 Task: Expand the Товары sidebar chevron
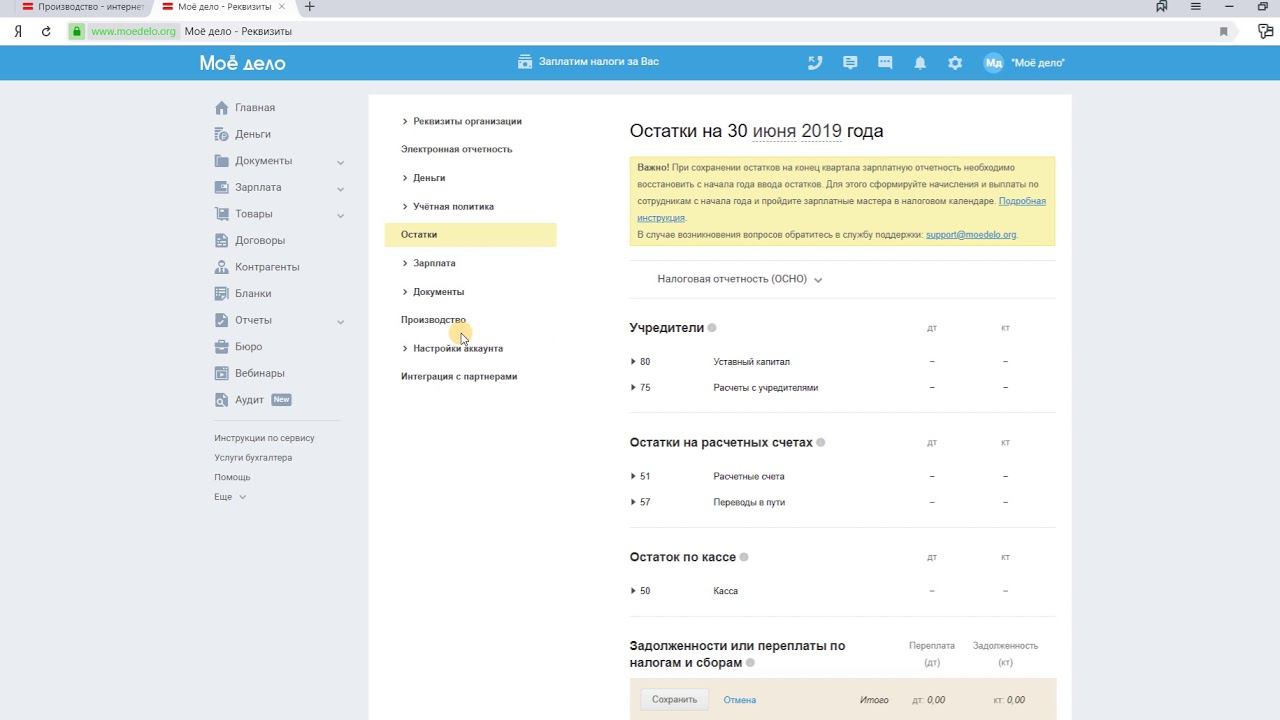tap(340, 215)
